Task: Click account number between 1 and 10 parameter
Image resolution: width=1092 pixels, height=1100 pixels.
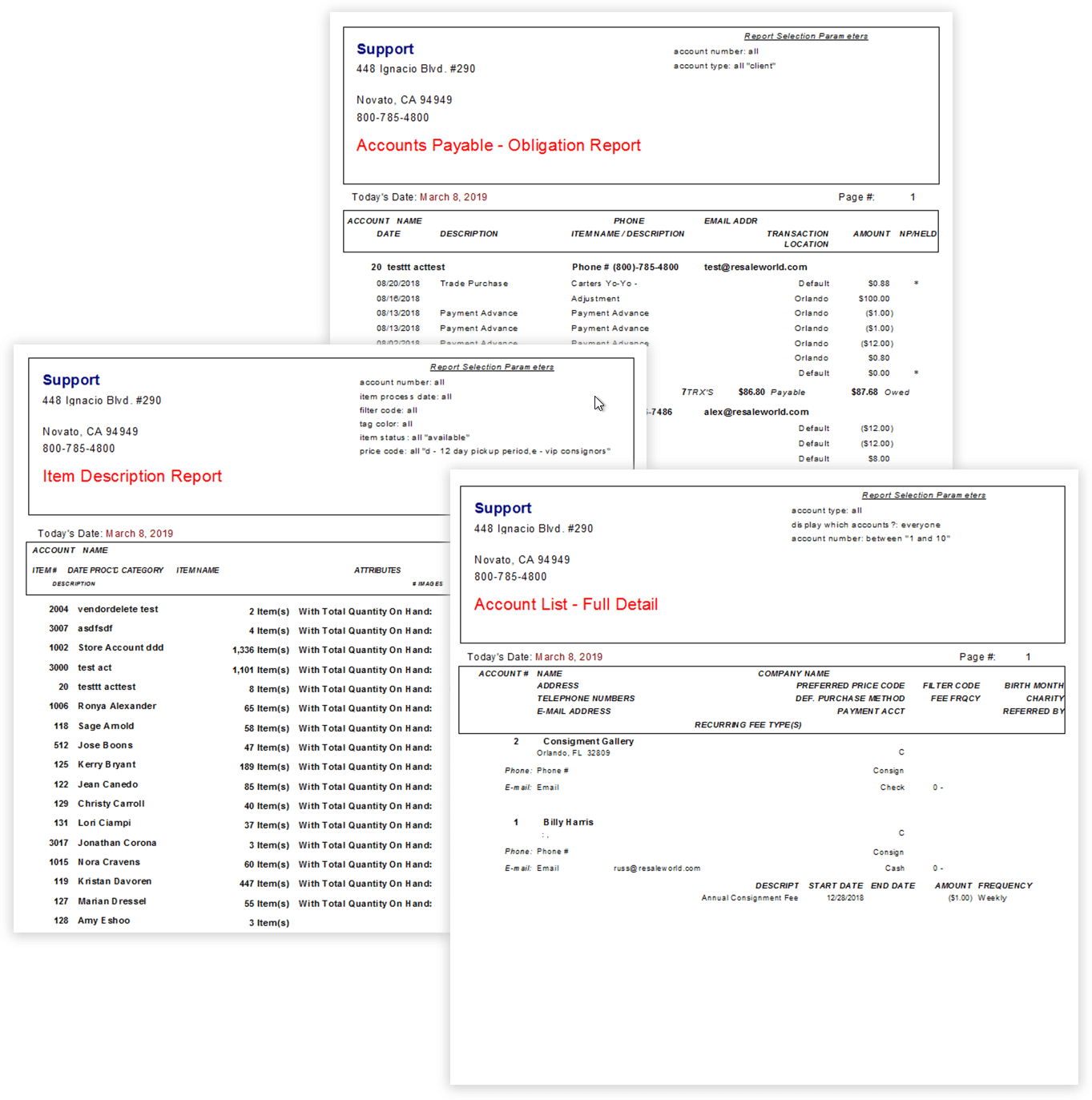Action: [x=871, y=539]
